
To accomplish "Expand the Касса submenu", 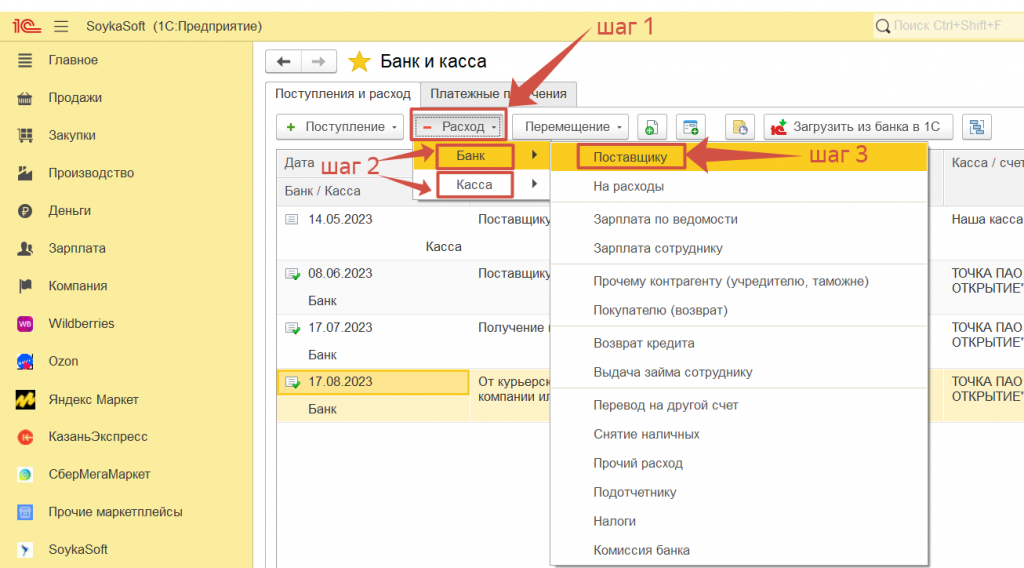I will 474,184.
